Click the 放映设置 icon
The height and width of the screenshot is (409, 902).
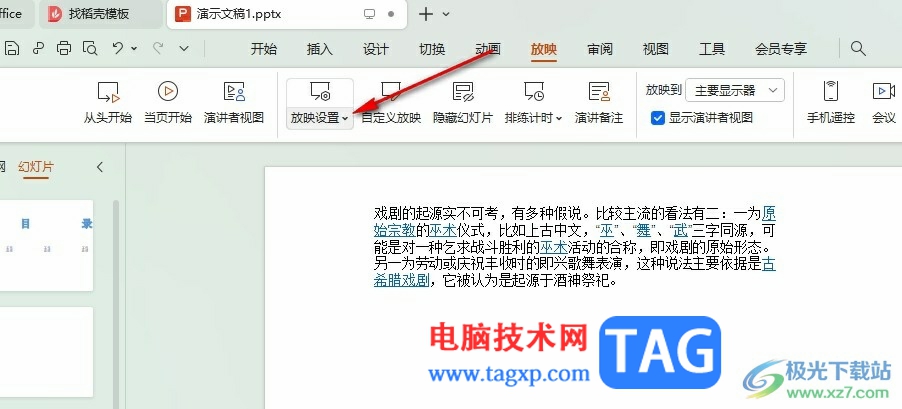coord(319,92)
